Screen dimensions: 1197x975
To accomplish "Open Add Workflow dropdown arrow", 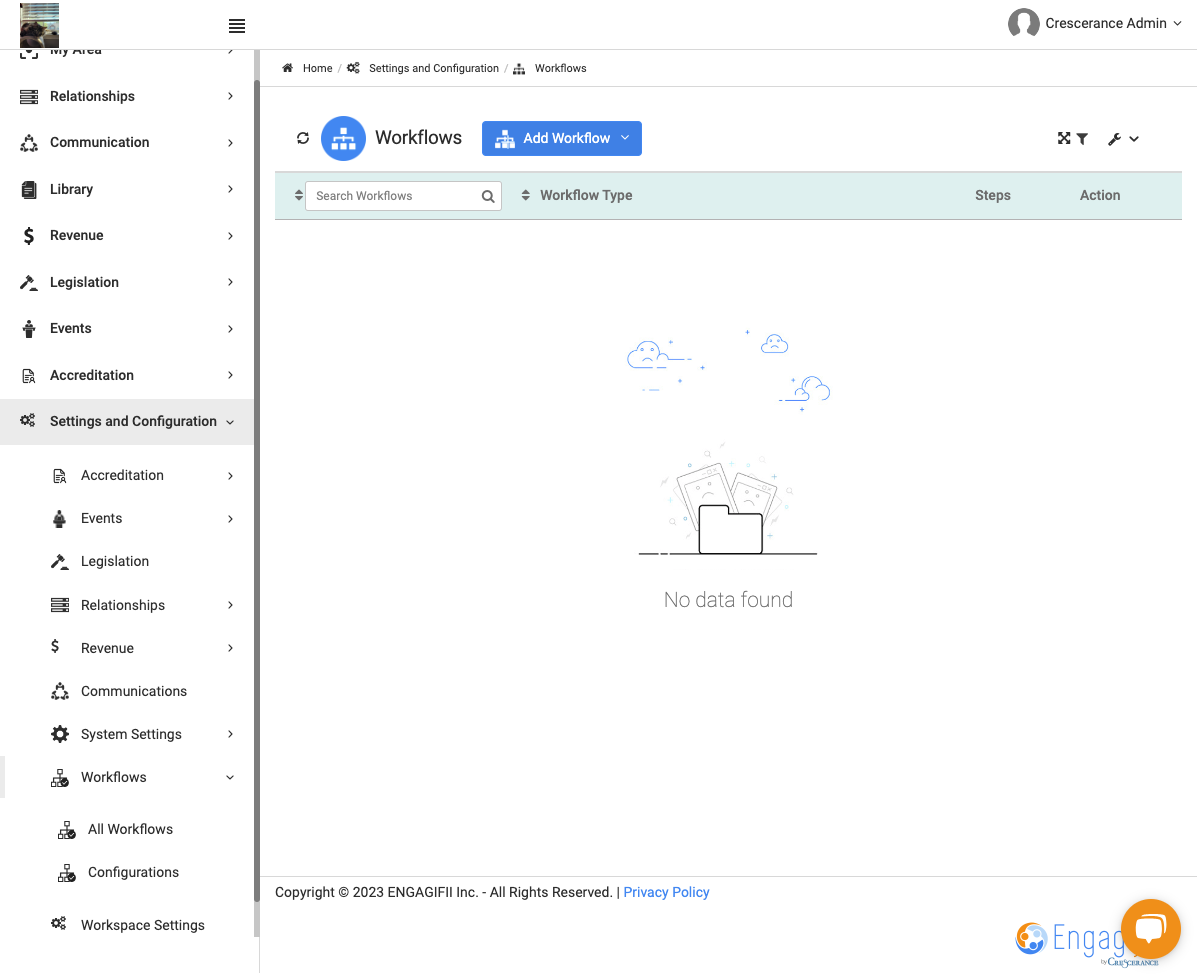I will click(625, 138).
